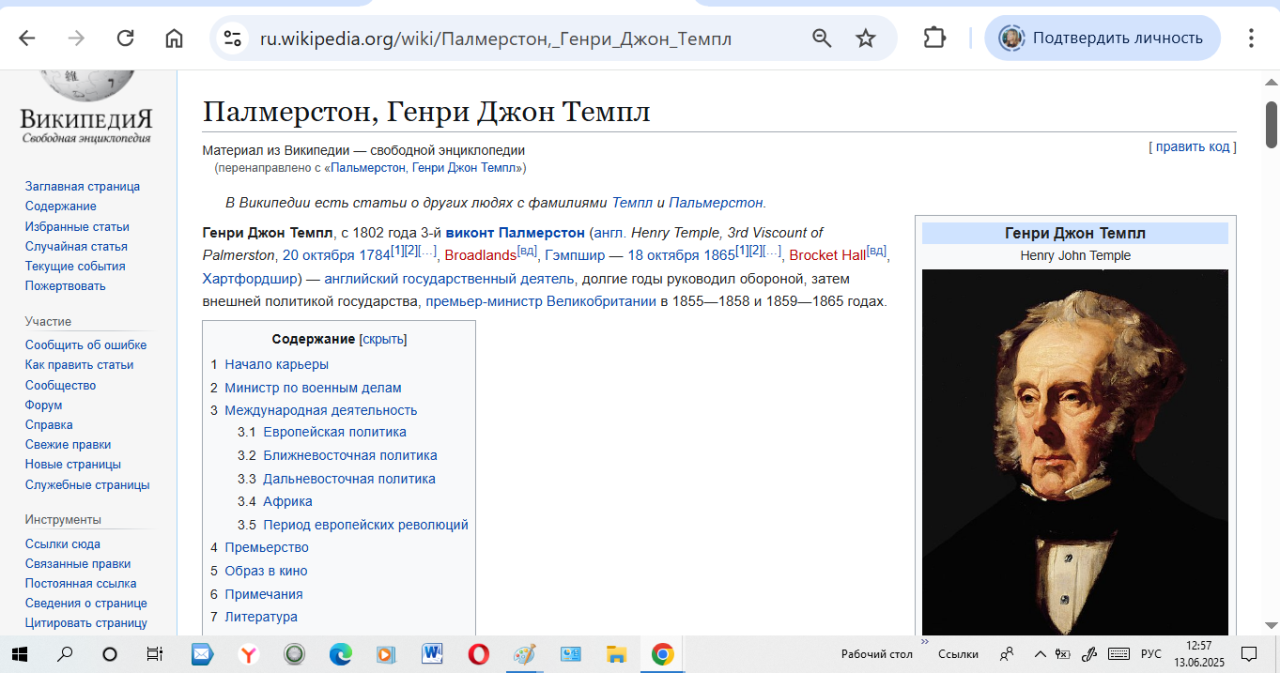Open Новые страницы link

click(x=73, y=465)
